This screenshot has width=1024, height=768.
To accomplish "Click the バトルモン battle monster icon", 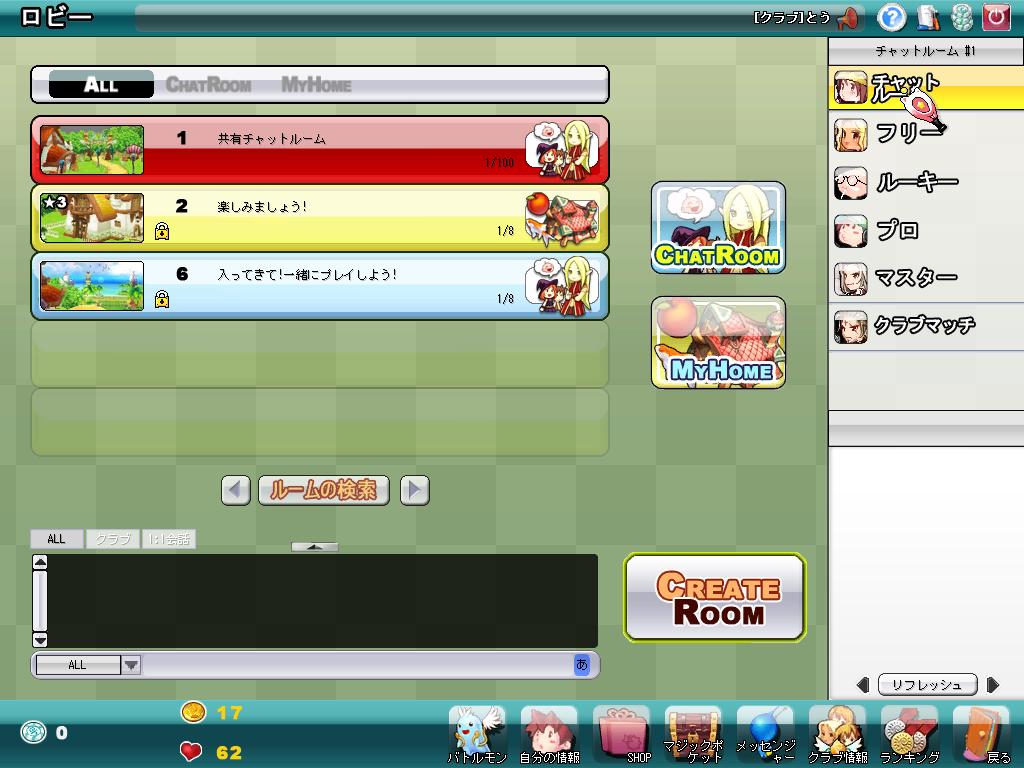I will pos(477,733).
